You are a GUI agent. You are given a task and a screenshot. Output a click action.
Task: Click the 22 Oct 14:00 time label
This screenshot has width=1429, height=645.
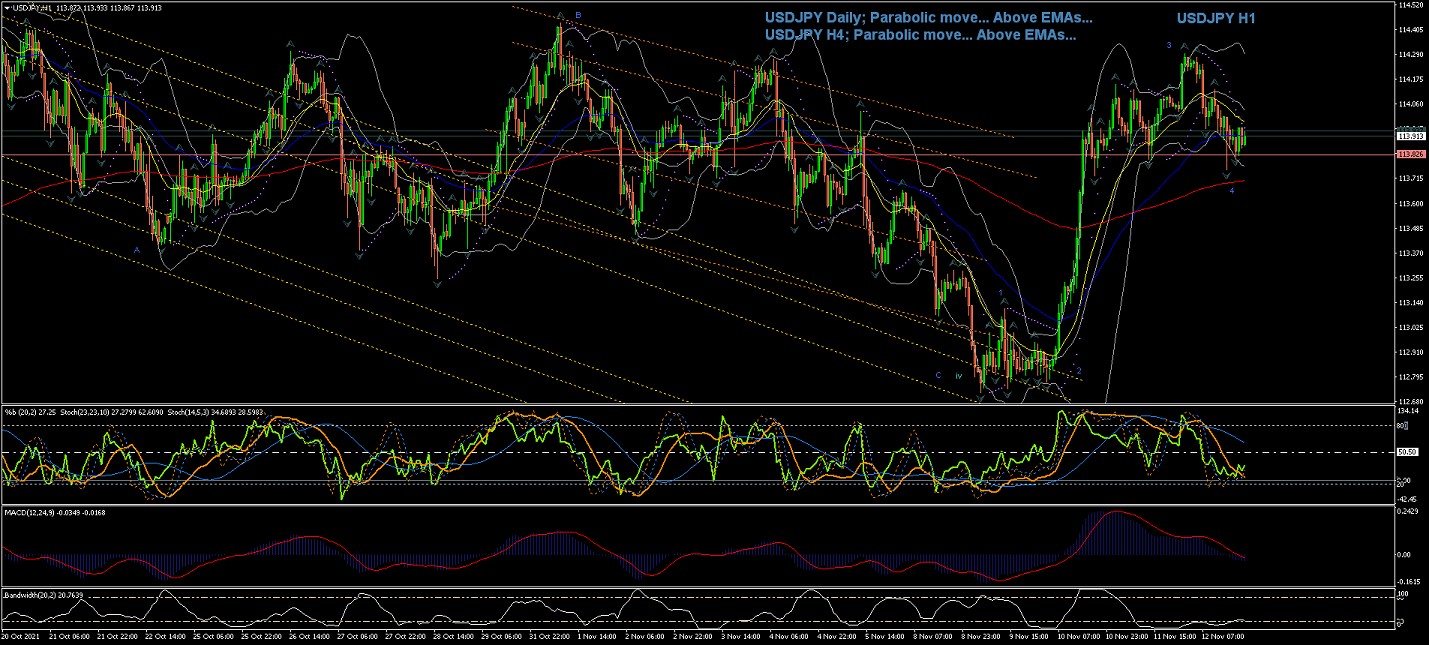click(x=165, y=635)
